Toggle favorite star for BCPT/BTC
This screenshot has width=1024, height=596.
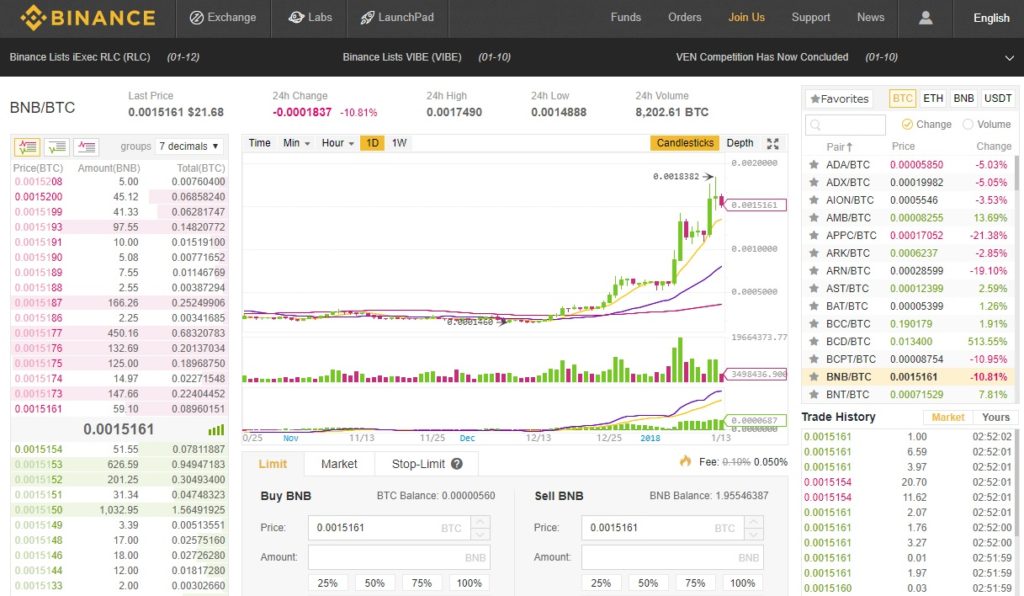(814, 358)
